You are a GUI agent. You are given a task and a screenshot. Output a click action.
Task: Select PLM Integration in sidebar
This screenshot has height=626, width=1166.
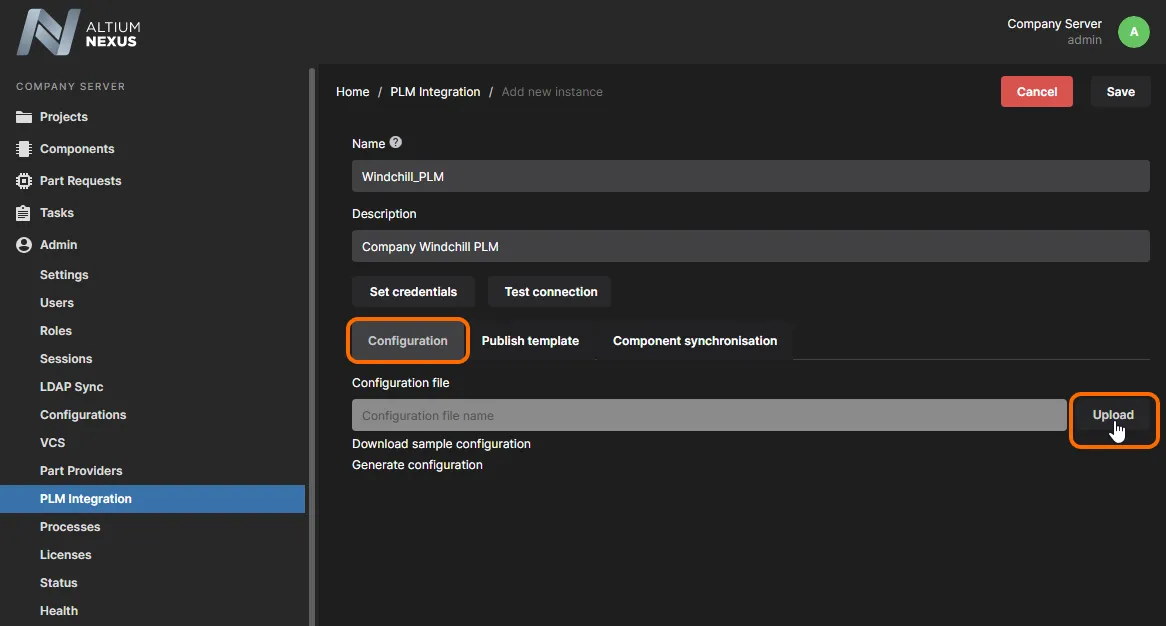coord(152,499)
